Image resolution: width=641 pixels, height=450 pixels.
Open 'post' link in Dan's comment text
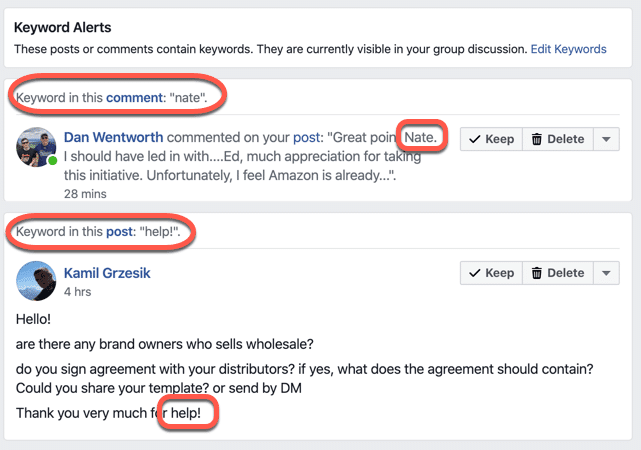click(x=306, y=137)
